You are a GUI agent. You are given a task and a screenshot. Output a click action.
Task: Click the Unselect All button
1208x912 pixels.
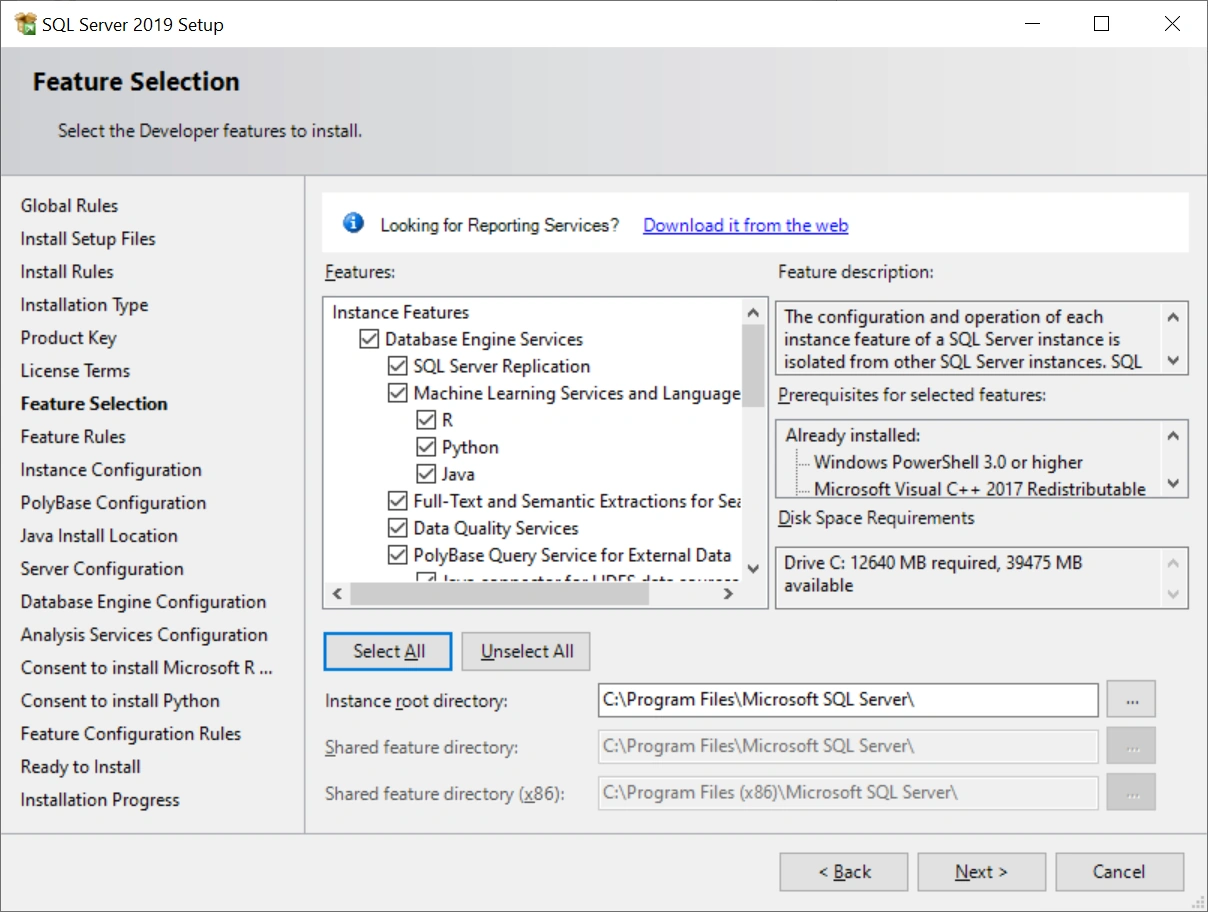pyautogui.click(x=527, y=651)
